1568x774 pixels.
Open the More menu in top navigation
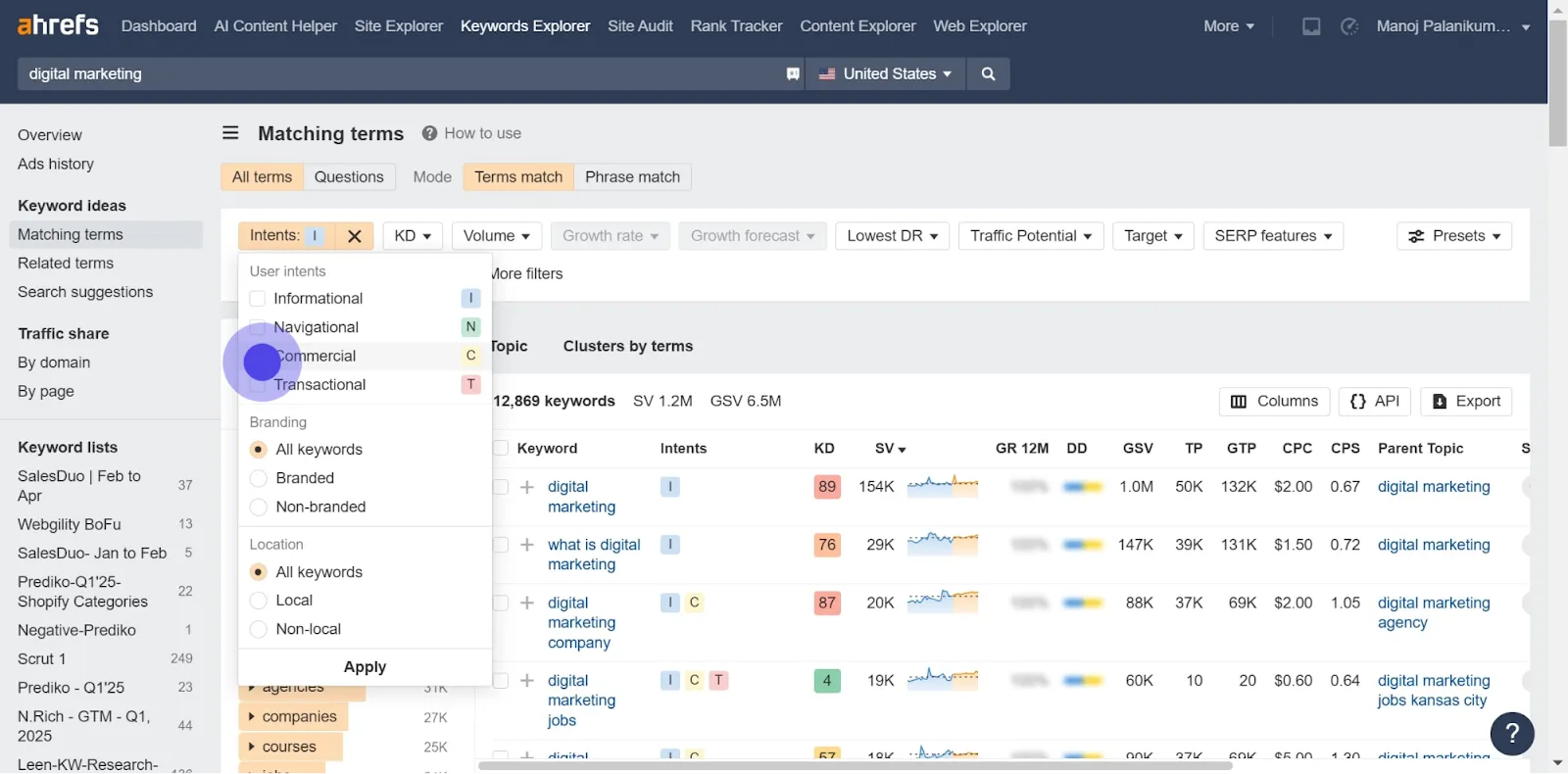point(1229,26)
